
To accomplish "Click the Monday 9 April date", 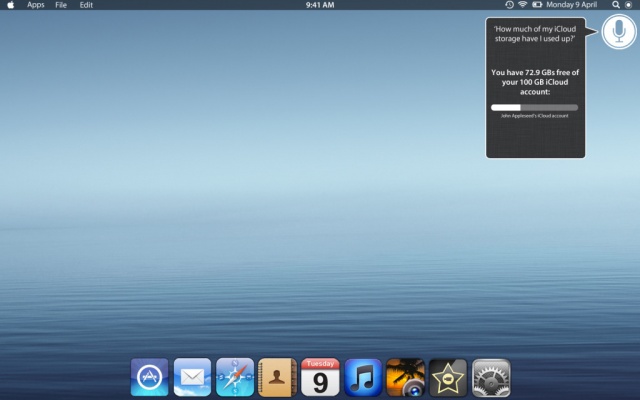I will [571, 5].
